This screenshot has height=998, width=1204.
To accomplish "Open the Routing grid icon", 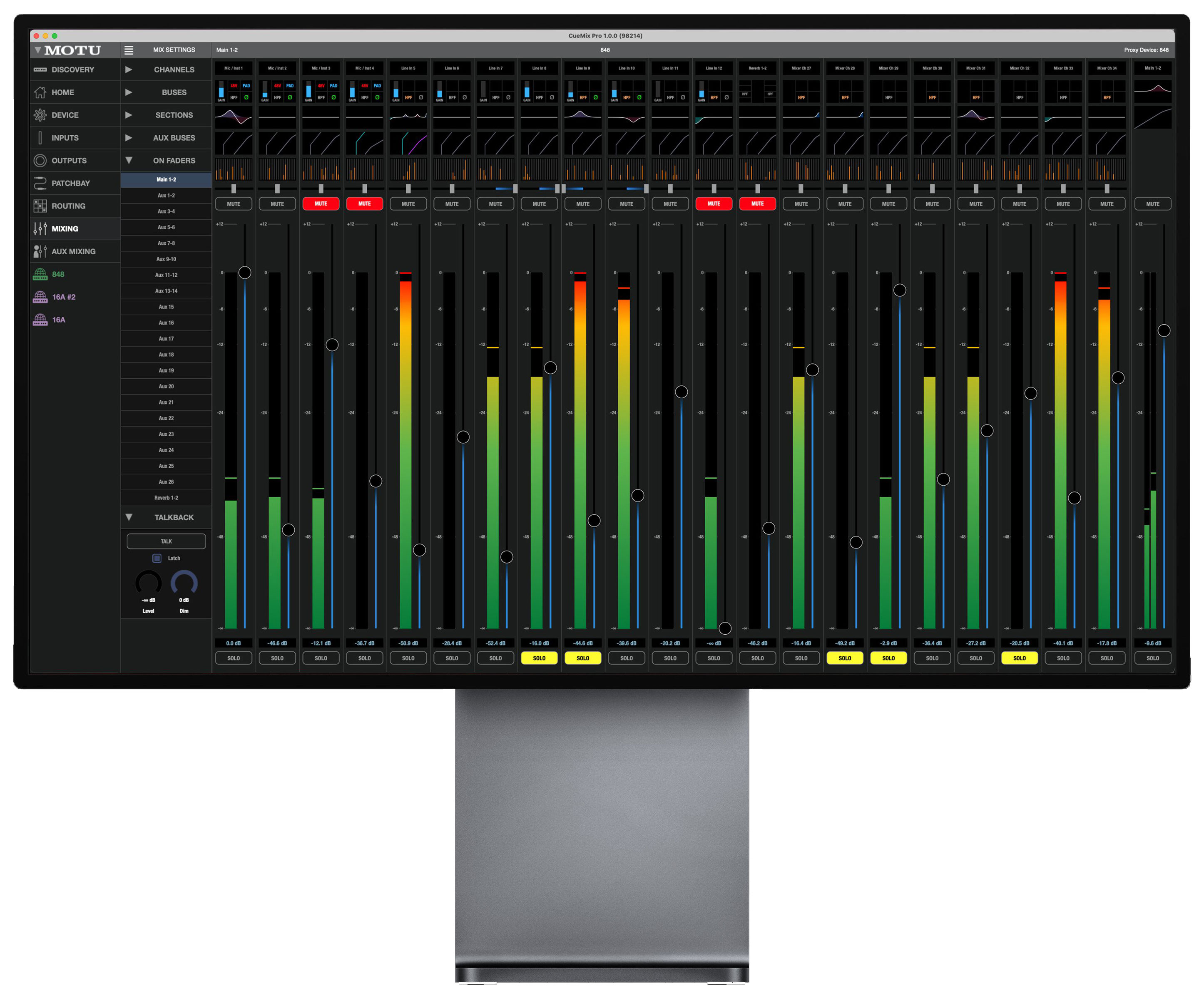I will click(x=40, y=206).
